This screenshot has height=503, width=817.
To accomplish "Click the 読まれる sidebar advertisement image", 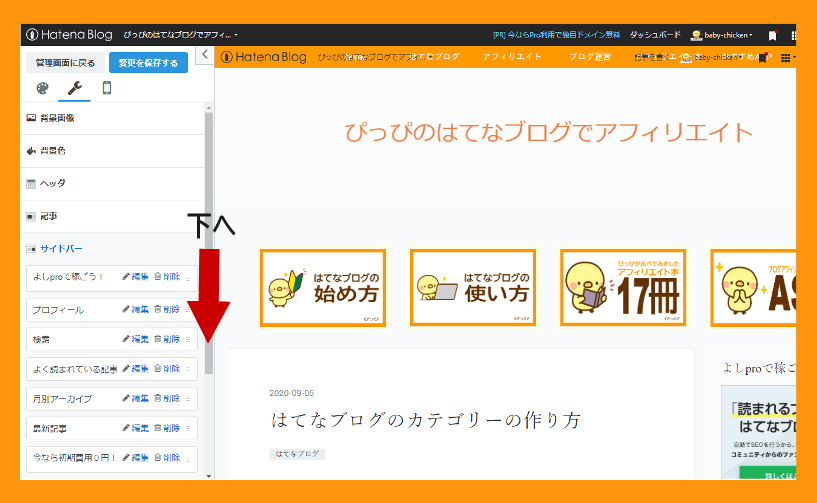I will click(x=759, y=433).
